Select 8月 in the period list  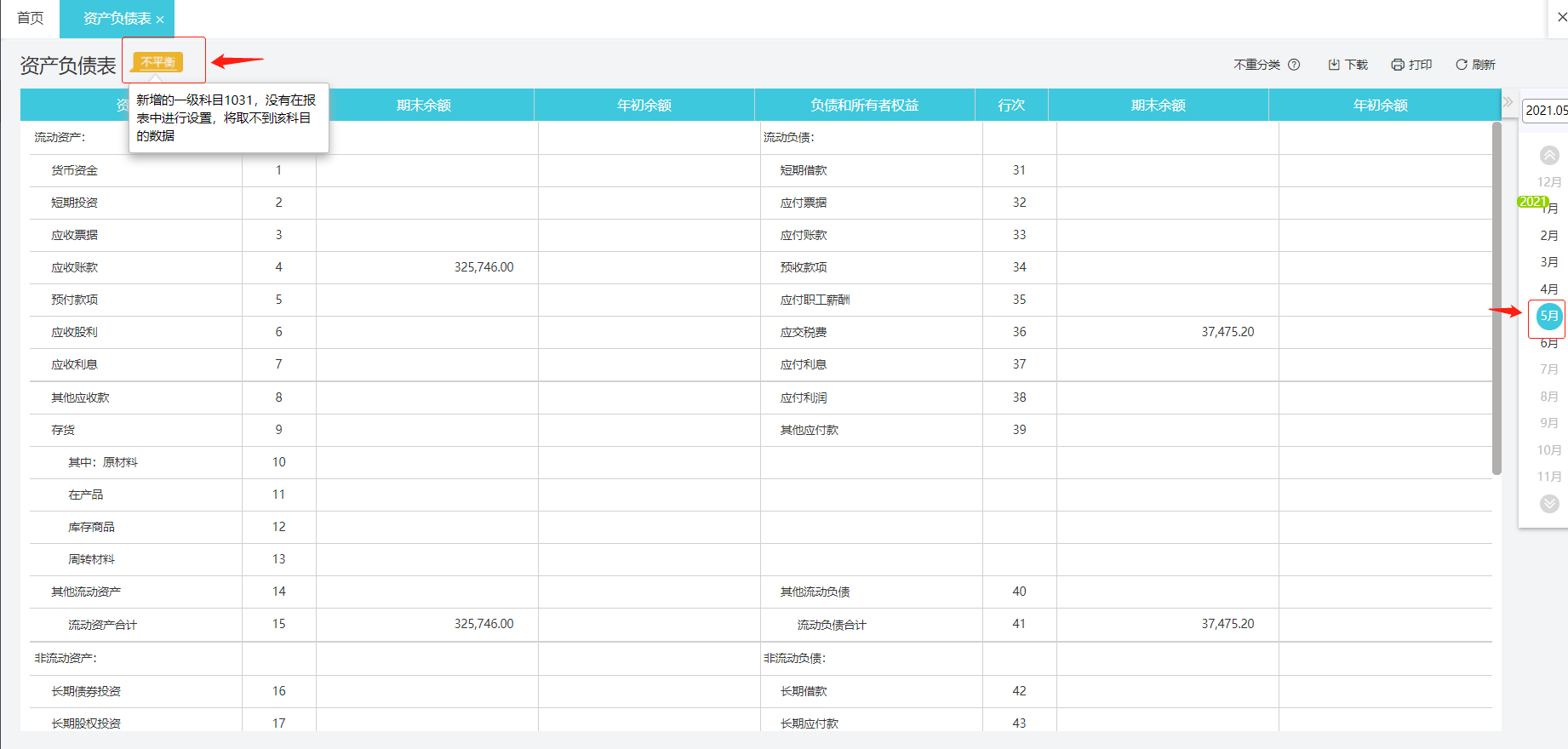(1549, 397)
